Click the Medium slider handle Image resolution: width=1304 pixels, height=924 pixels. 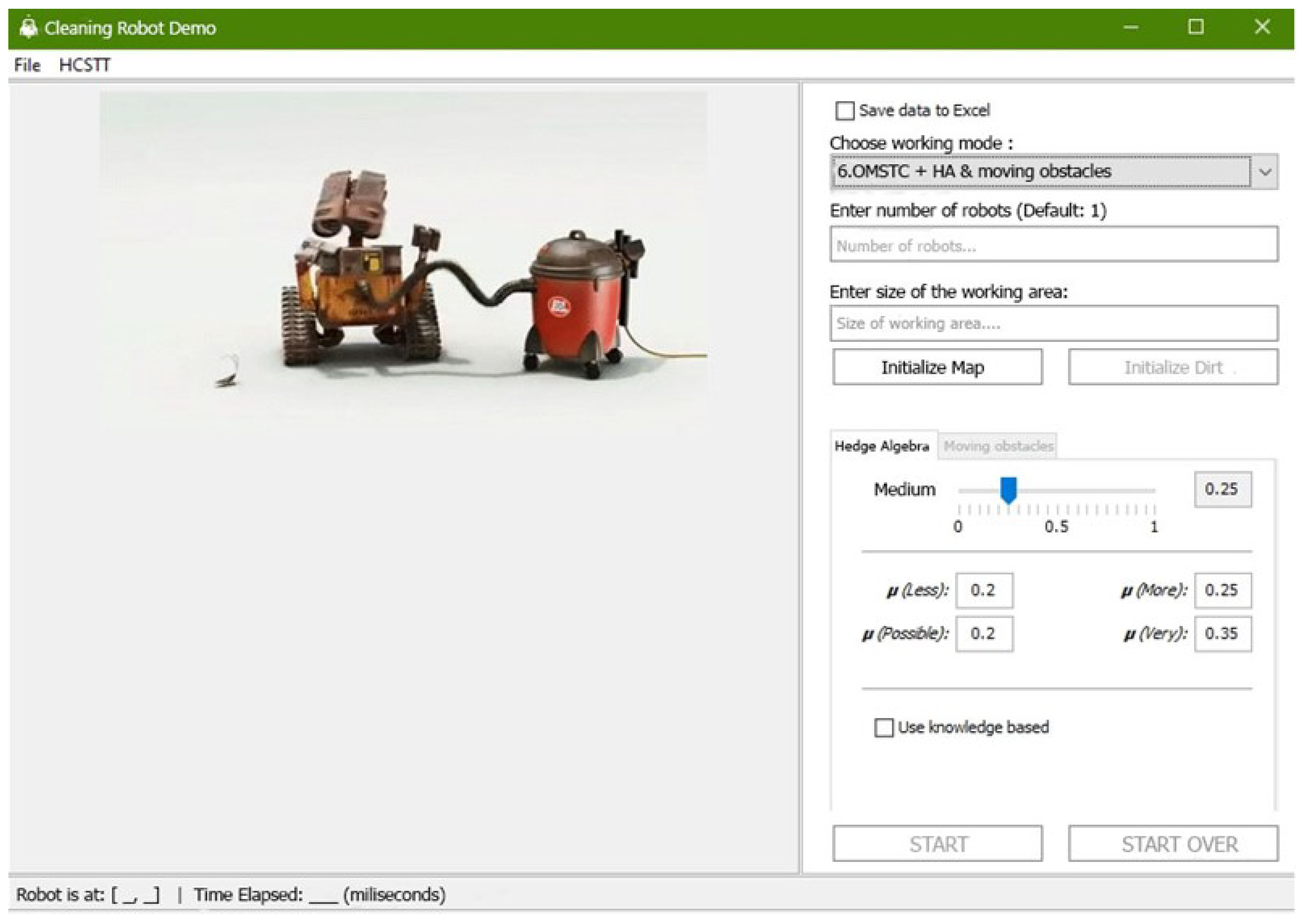coord(1008,490)
